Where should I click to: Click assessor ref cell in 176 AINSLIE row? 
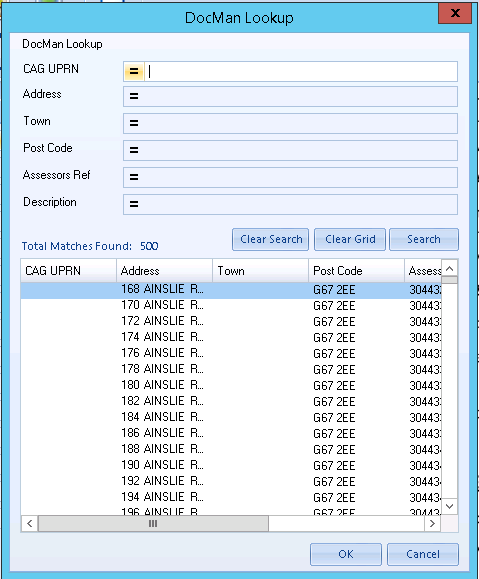tap(425, 354)
